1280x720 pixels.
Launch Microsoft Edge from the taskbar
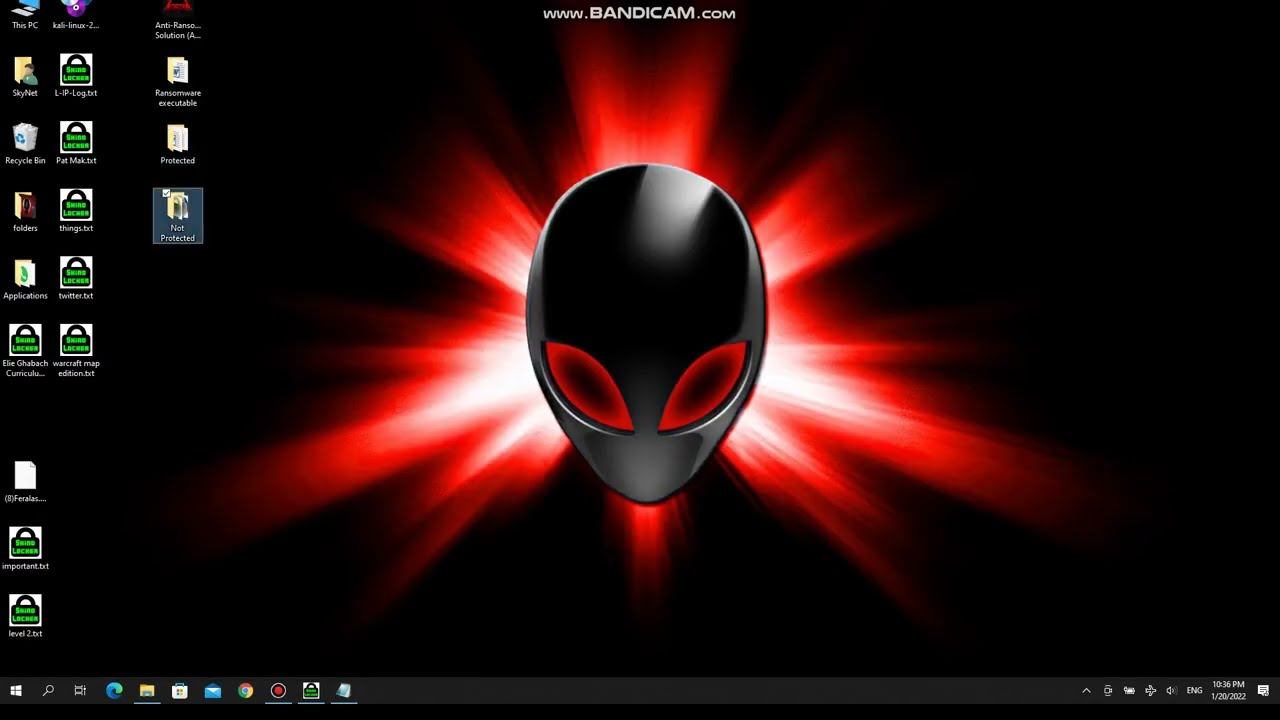(114, 690)
